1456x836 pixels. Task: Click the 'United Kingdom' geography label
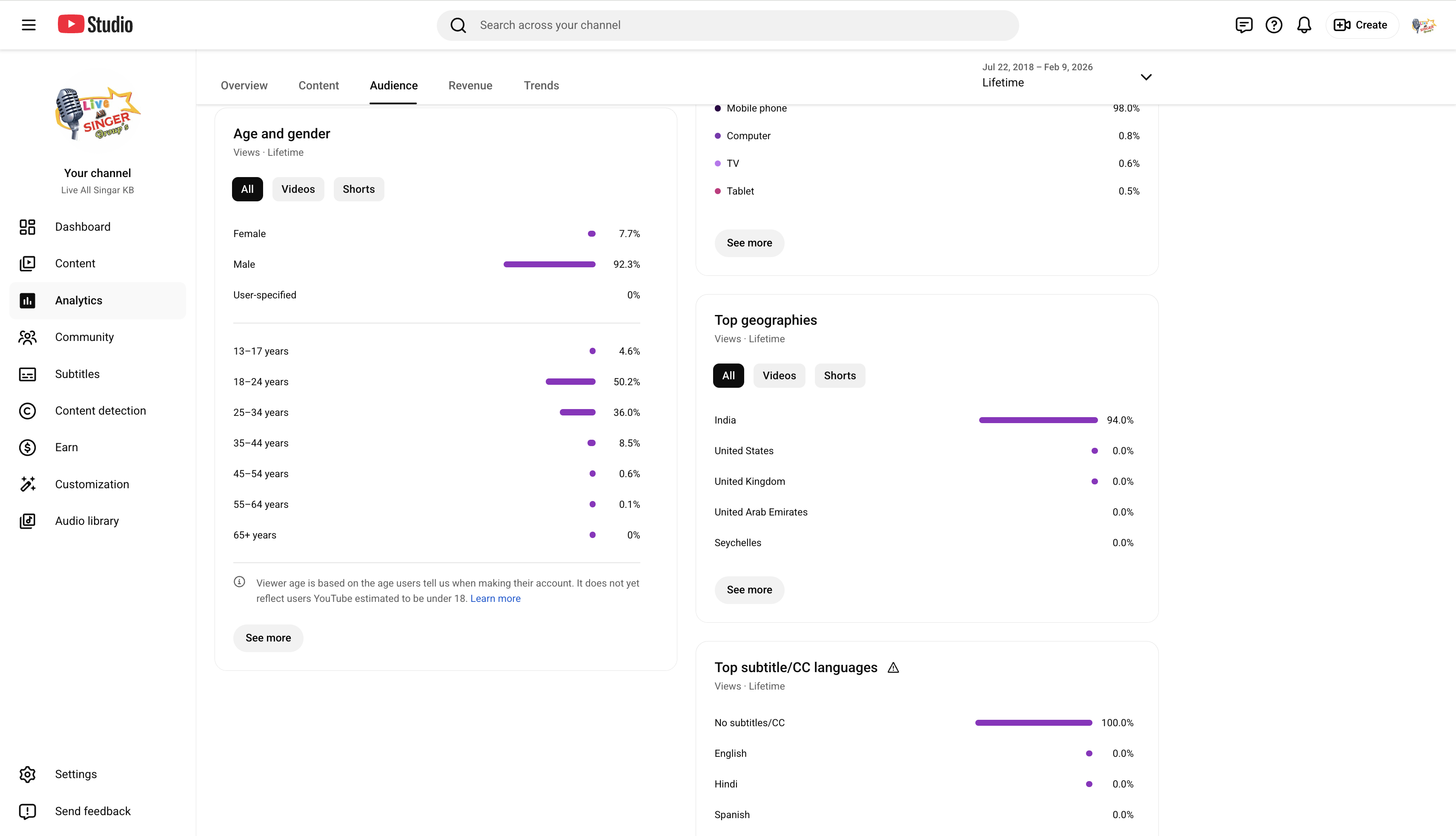pyautogui.click(x=749, y=482)
